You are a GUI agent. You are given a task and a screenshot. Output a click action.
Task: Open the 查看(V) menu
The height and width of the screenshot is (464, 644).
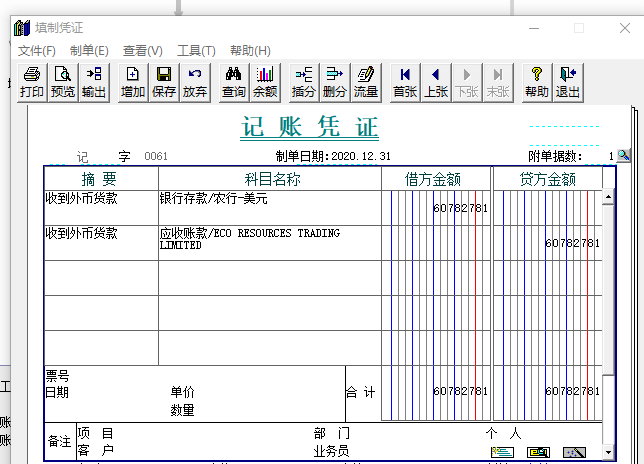pos(143,51)
